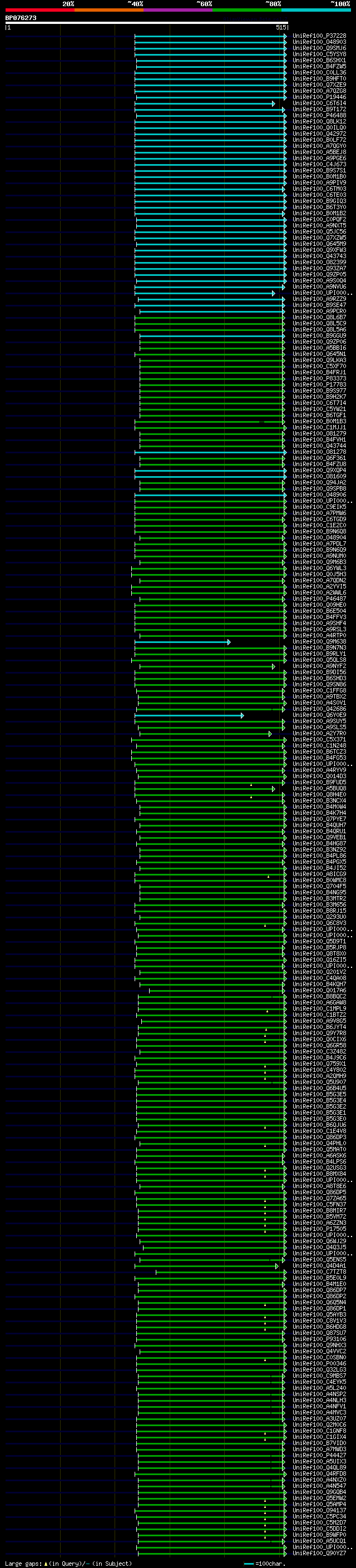Open the UniRef100_Q90YZ7 hit label
The height and width of the screenshot is (1568, 356).
[319, 1554]
